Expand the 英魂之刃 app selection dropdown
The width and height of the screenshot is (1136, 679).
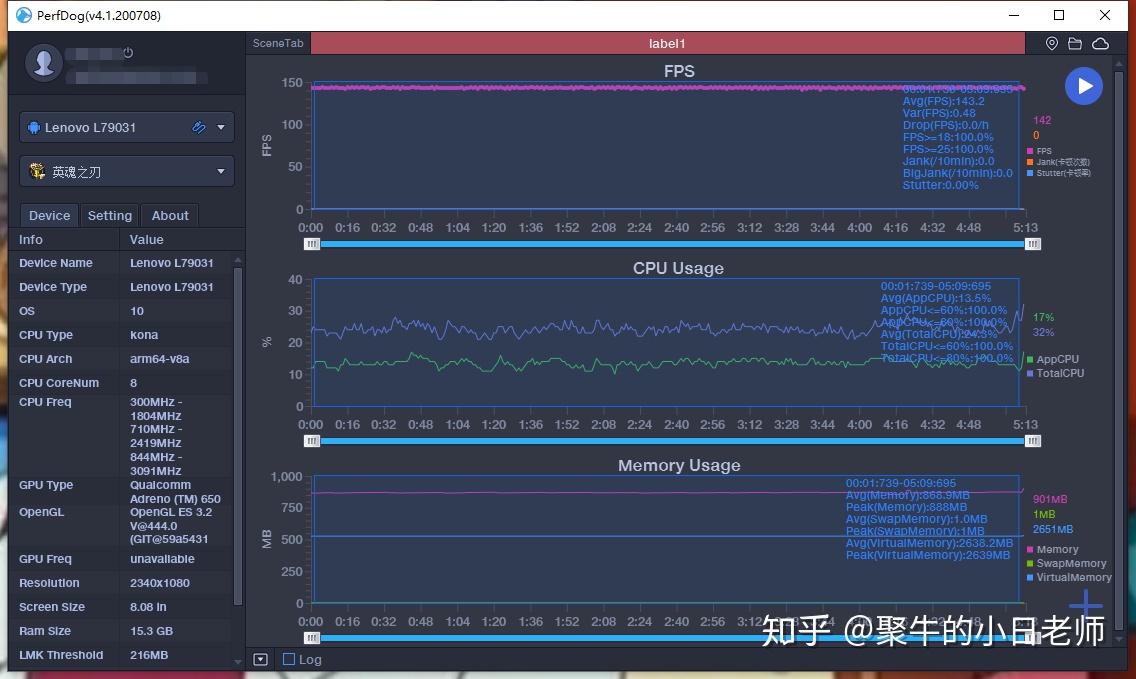[221, 172]
